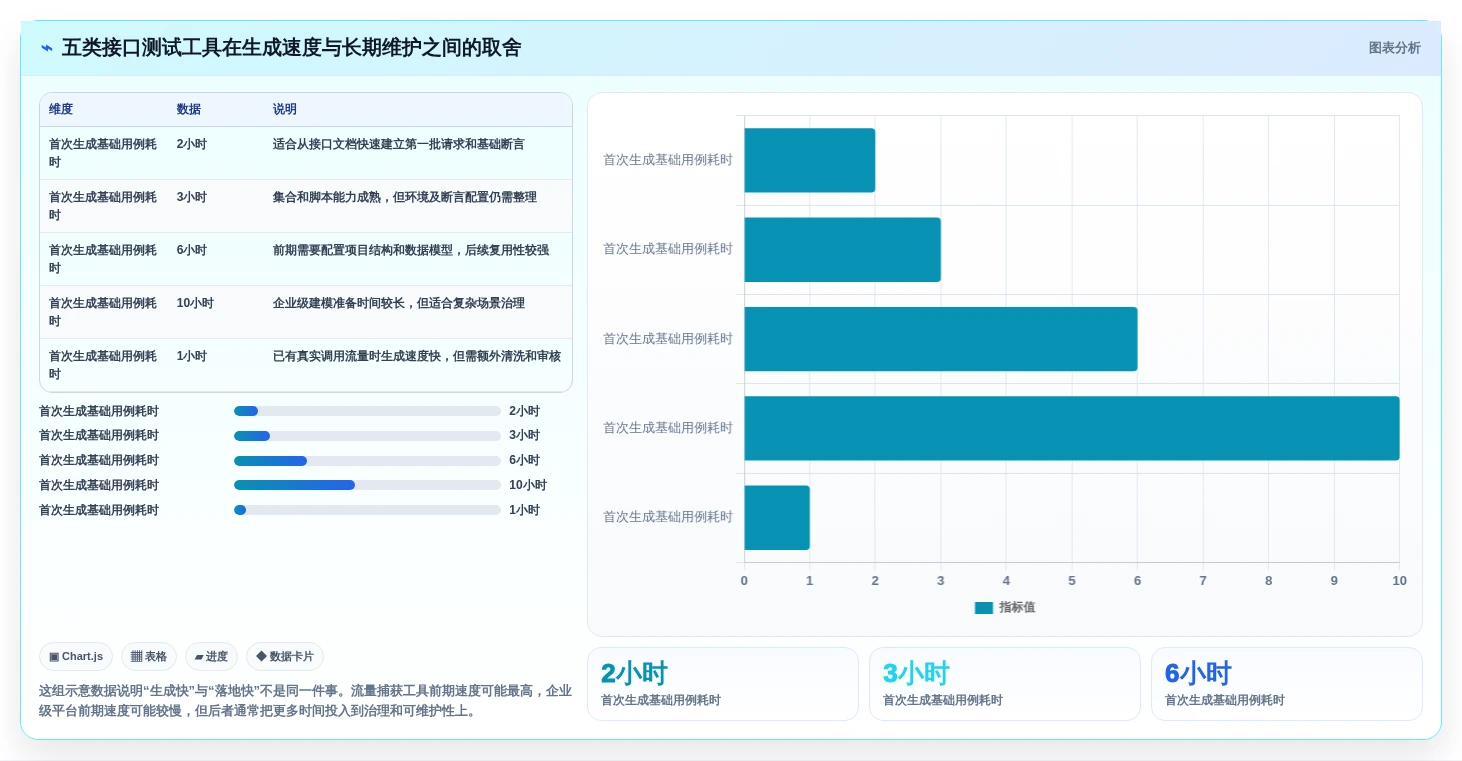
Task: Click the 数据卡片 chip
Action: [285, 657]
